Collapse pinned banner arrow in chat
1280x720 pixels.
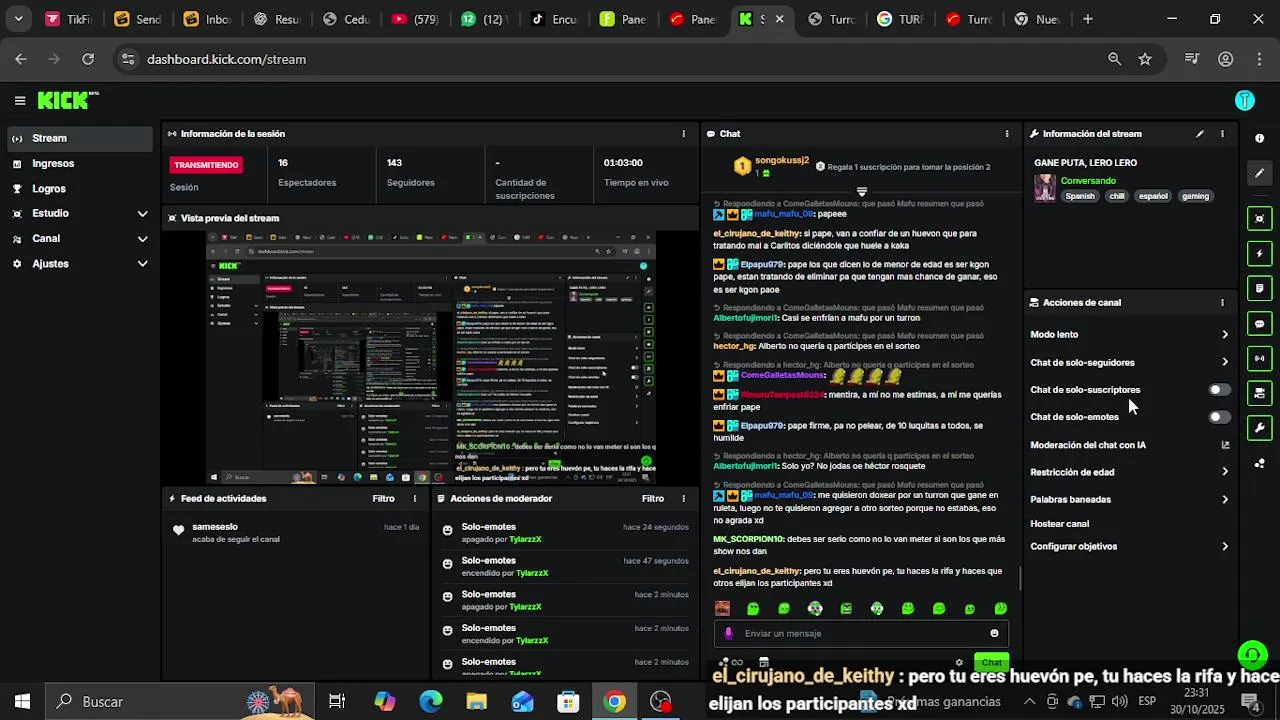click(x=861, y=191)
